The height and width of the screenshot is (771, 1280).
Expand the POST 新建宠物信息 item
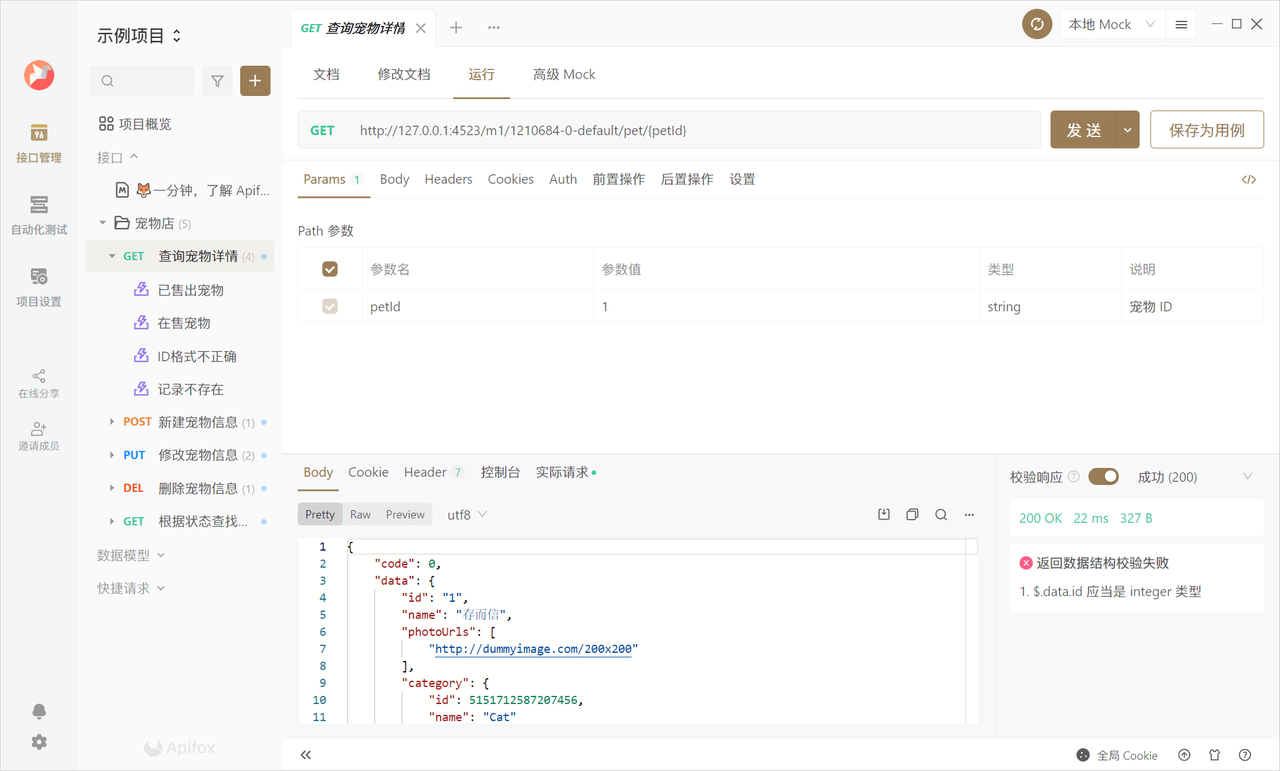coord(112,422)
